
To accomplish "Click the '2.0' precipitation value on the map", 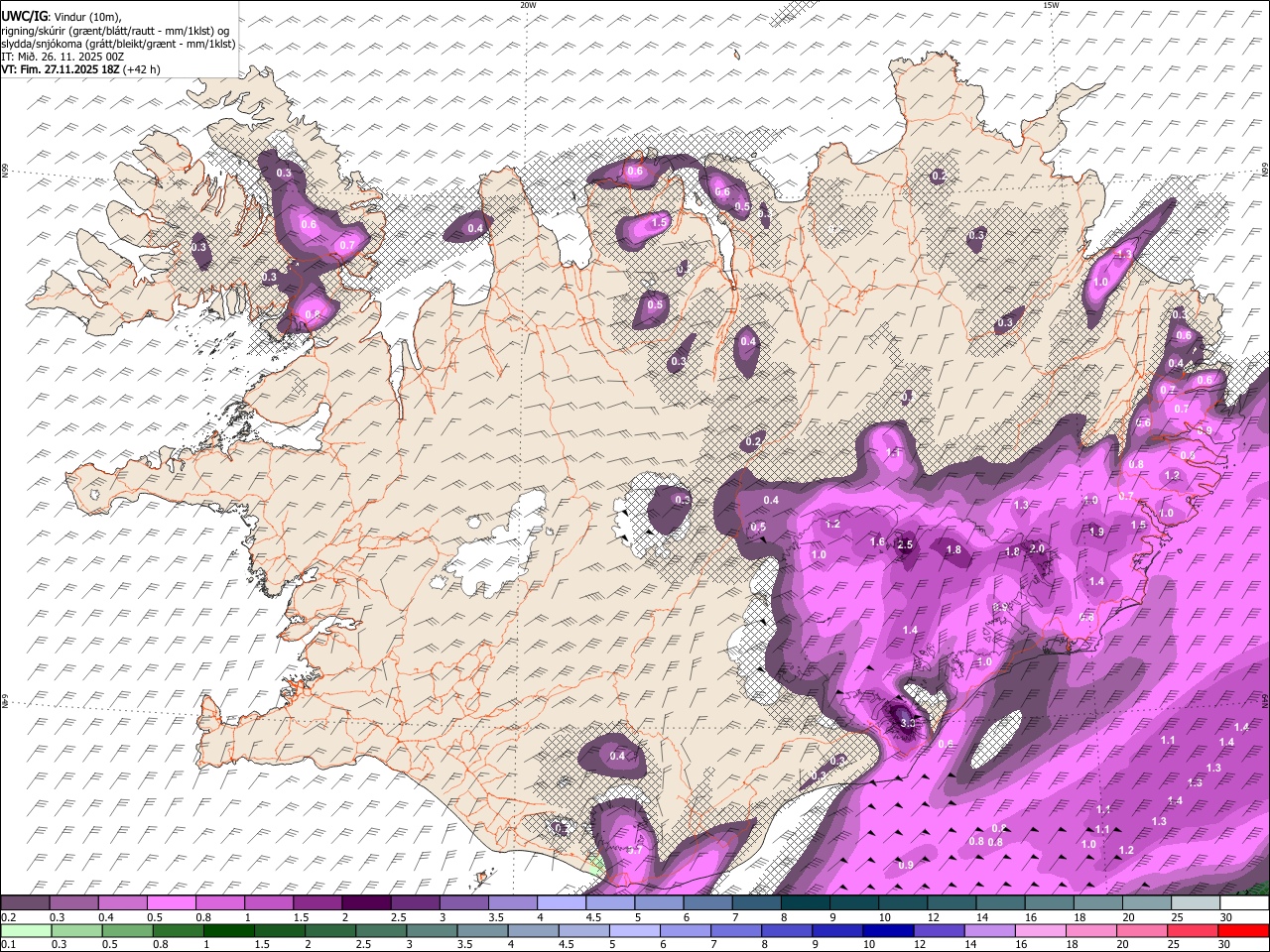I will tap(1037, 548).
